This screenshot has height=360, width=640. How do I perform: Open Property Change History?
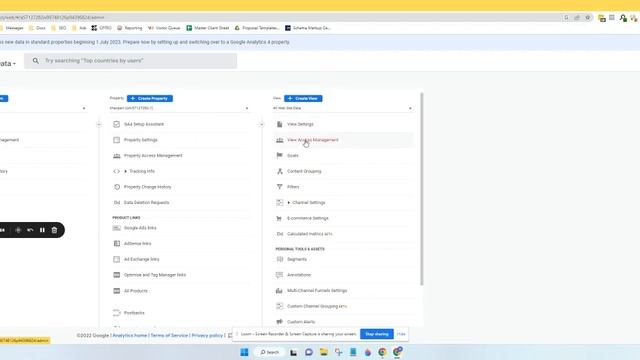[x=147, y=187]
